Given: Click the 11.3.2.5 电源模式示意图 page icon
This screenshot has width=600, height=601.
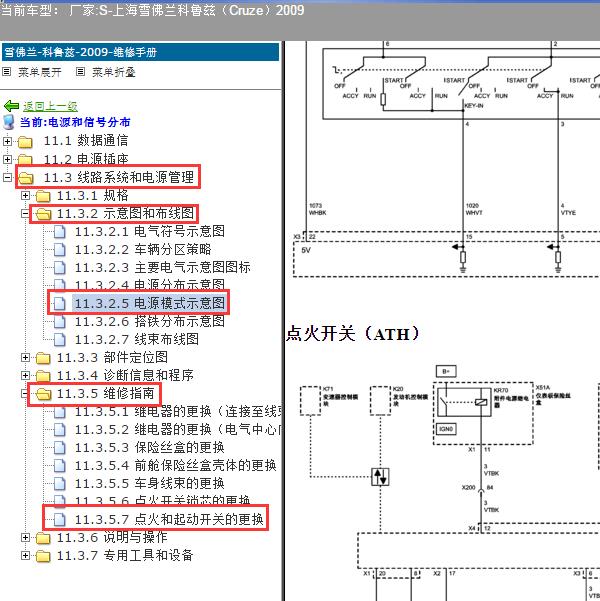Looking at the screenshot, I should [59, 303].
